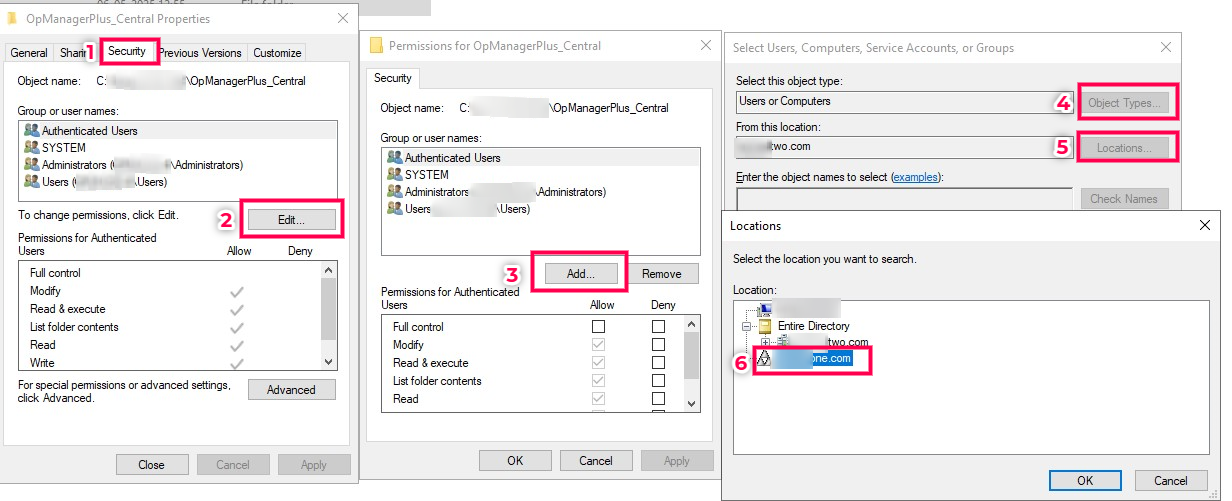This screenshot has height=501, width=1232.
Task: Check Deny for Modify permission
Action: point(659,345)
